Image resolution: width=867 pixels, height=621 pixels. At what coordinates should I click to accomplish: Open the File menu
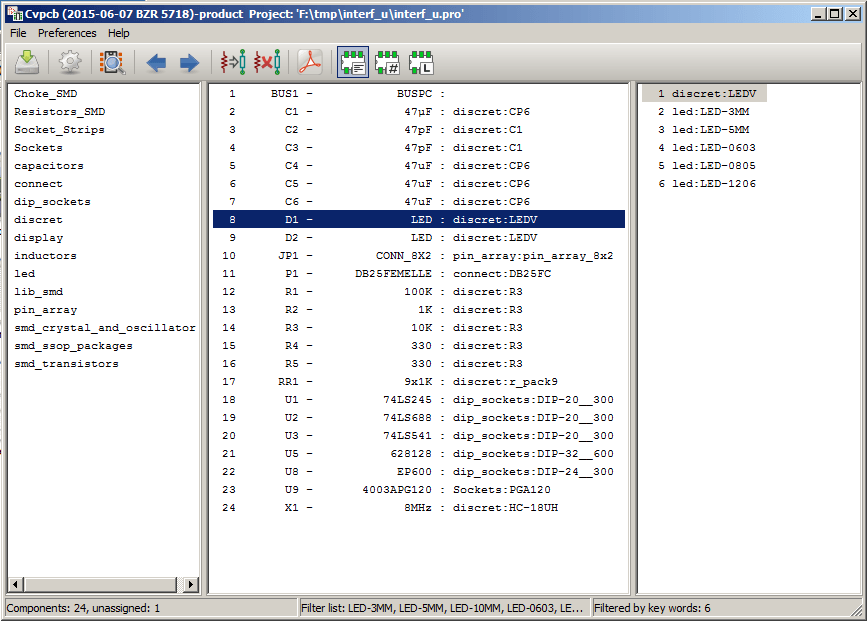18,33
